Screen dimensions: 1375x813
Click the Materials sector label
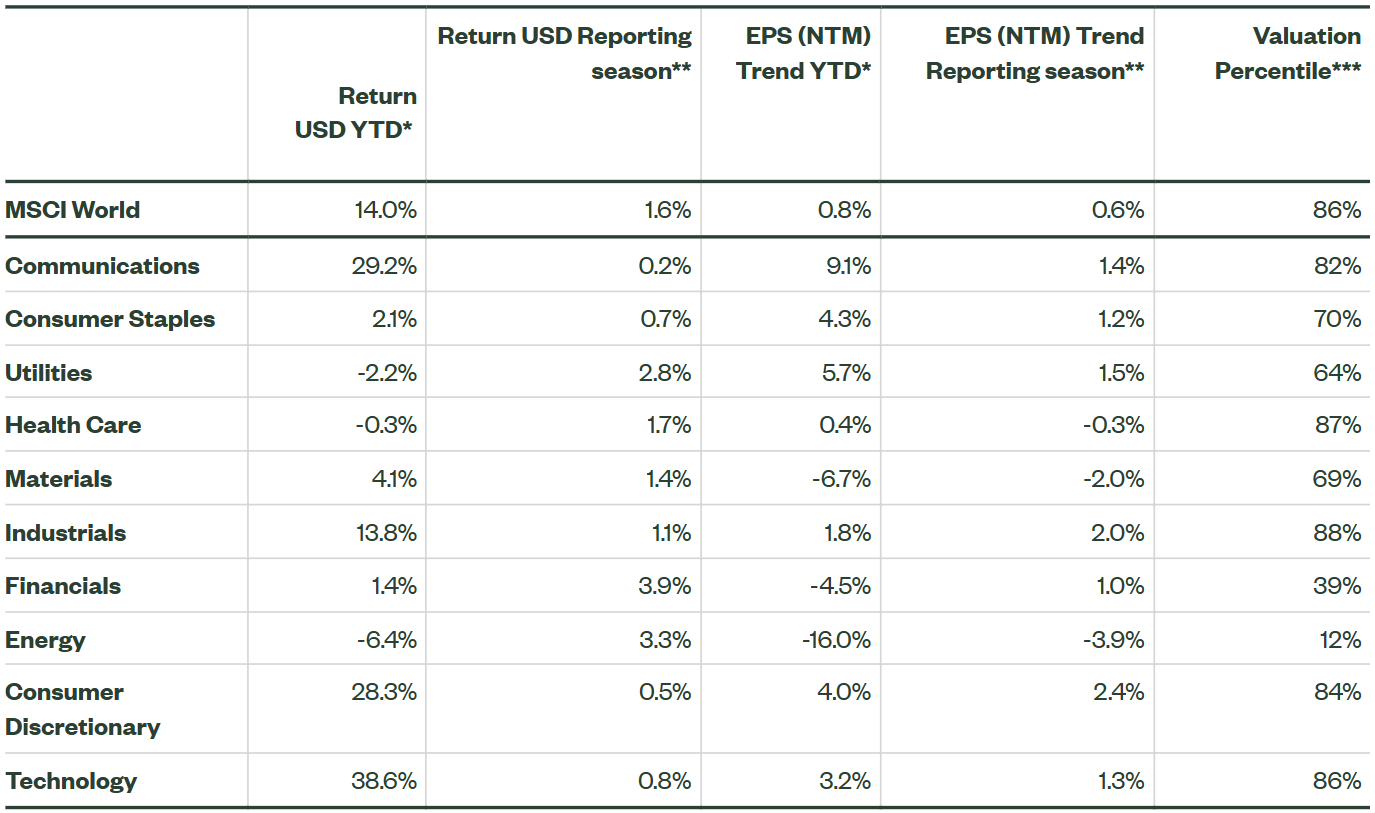click(59, 479)
